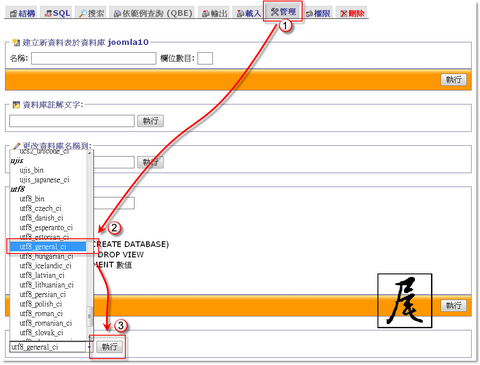Click the collation list scrollbar thumb
480x365 pixels.
89,316
